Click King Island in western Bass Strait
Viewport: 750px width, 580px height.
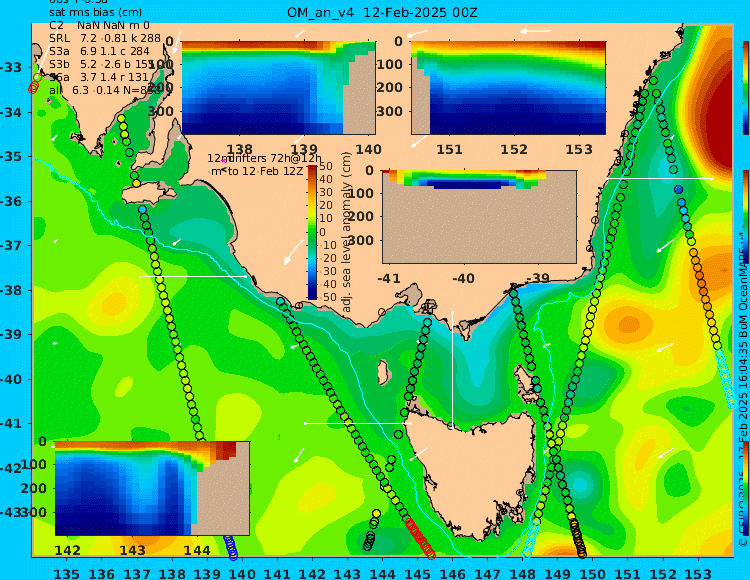coord(383,371)
